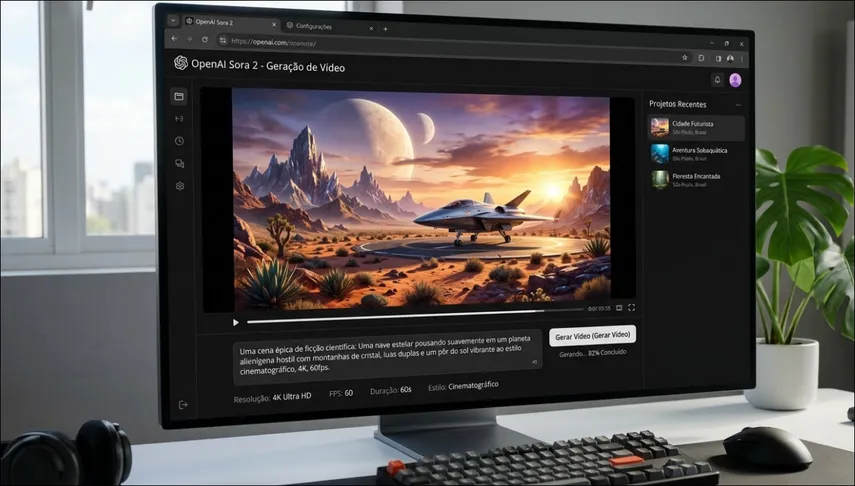Enter fullscreen video mode
Screen dimensions: 855x486
pos(631,308)
